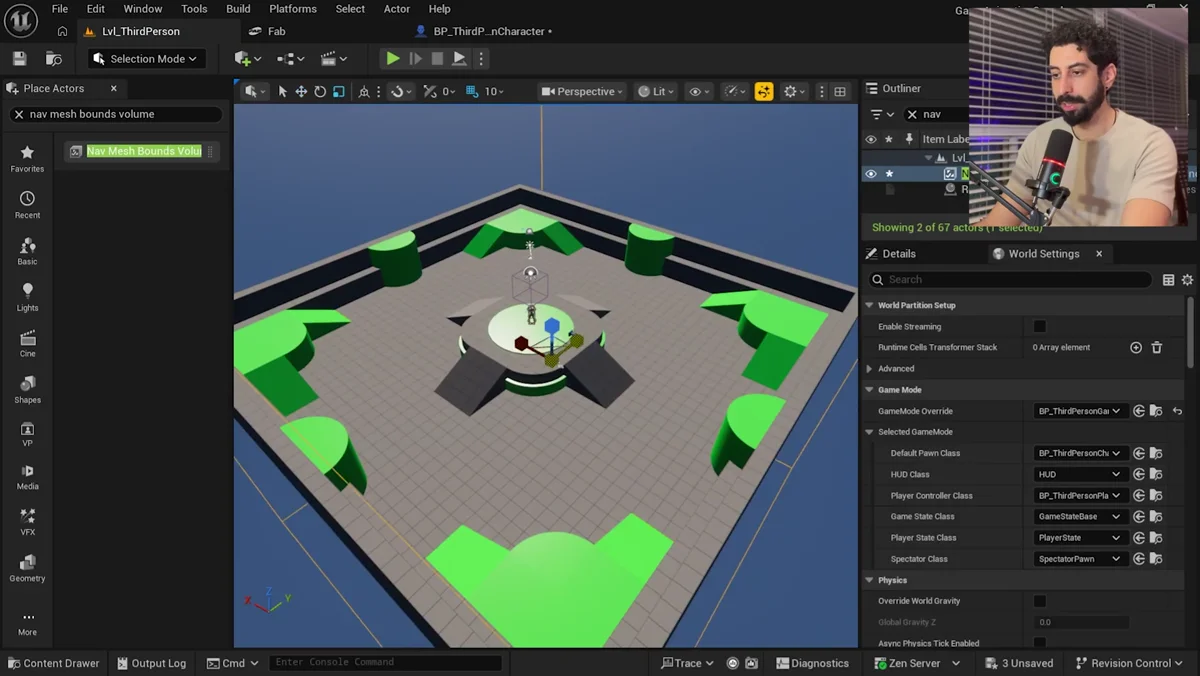Open the Content Drawer
Image resolution: width=1200 pixels, height=676 pixels.
(x=54, y=662)
